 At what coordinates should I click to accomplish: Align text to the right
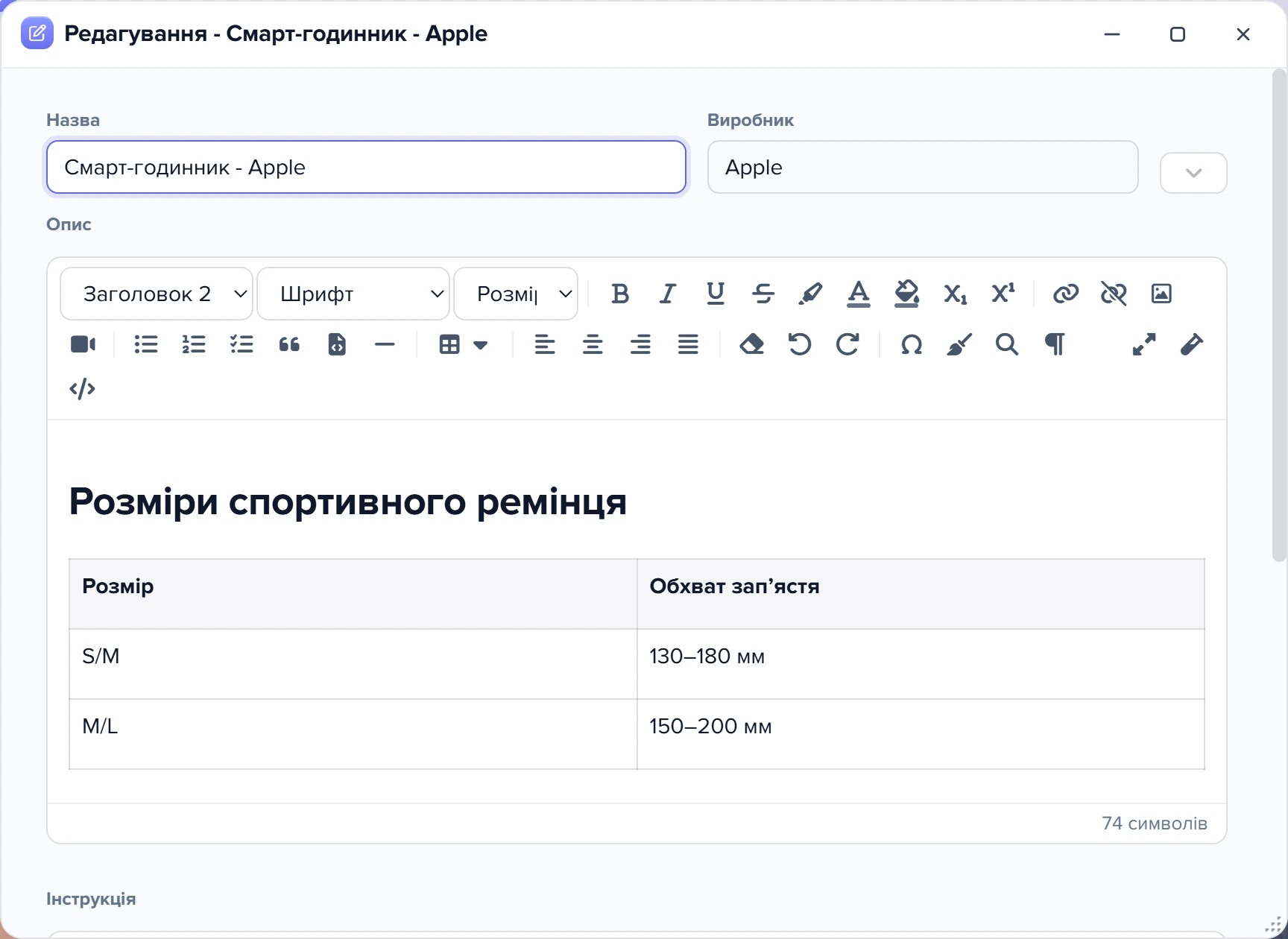pyautogui.click(x=640, y=344)
